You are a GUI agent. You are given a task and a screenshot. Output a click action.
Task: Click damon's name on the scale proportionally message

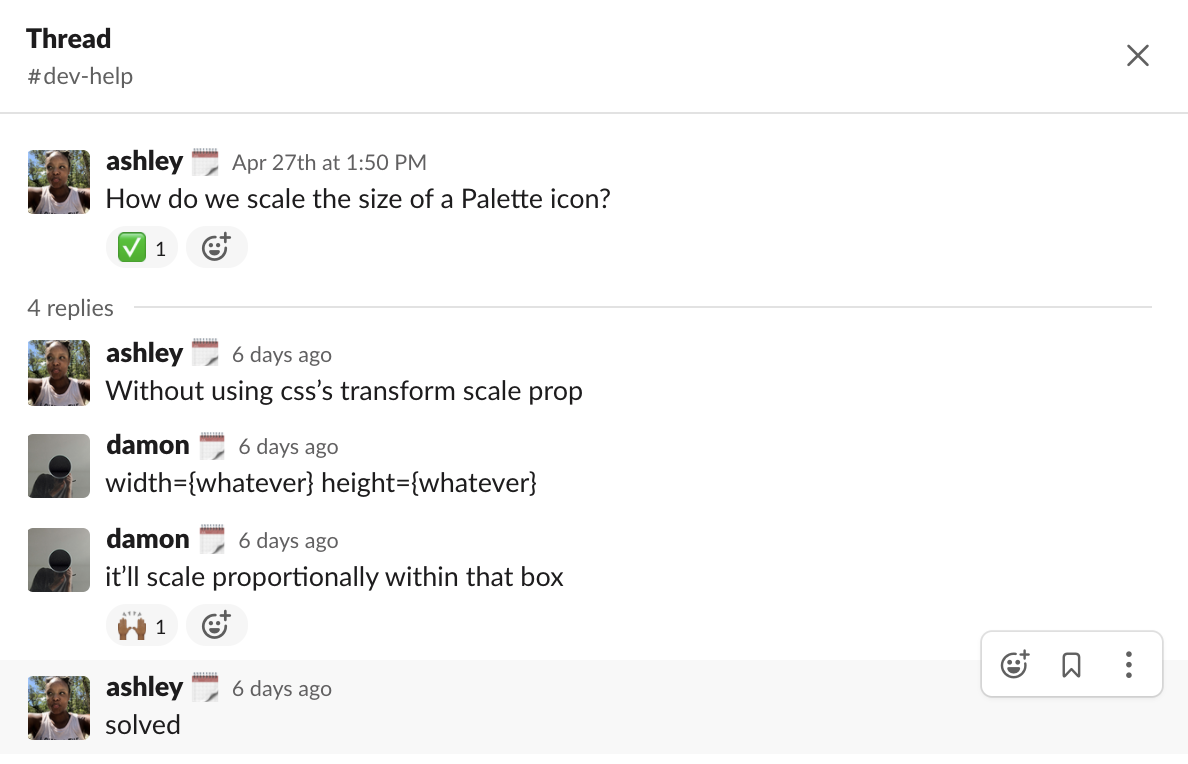148,540
